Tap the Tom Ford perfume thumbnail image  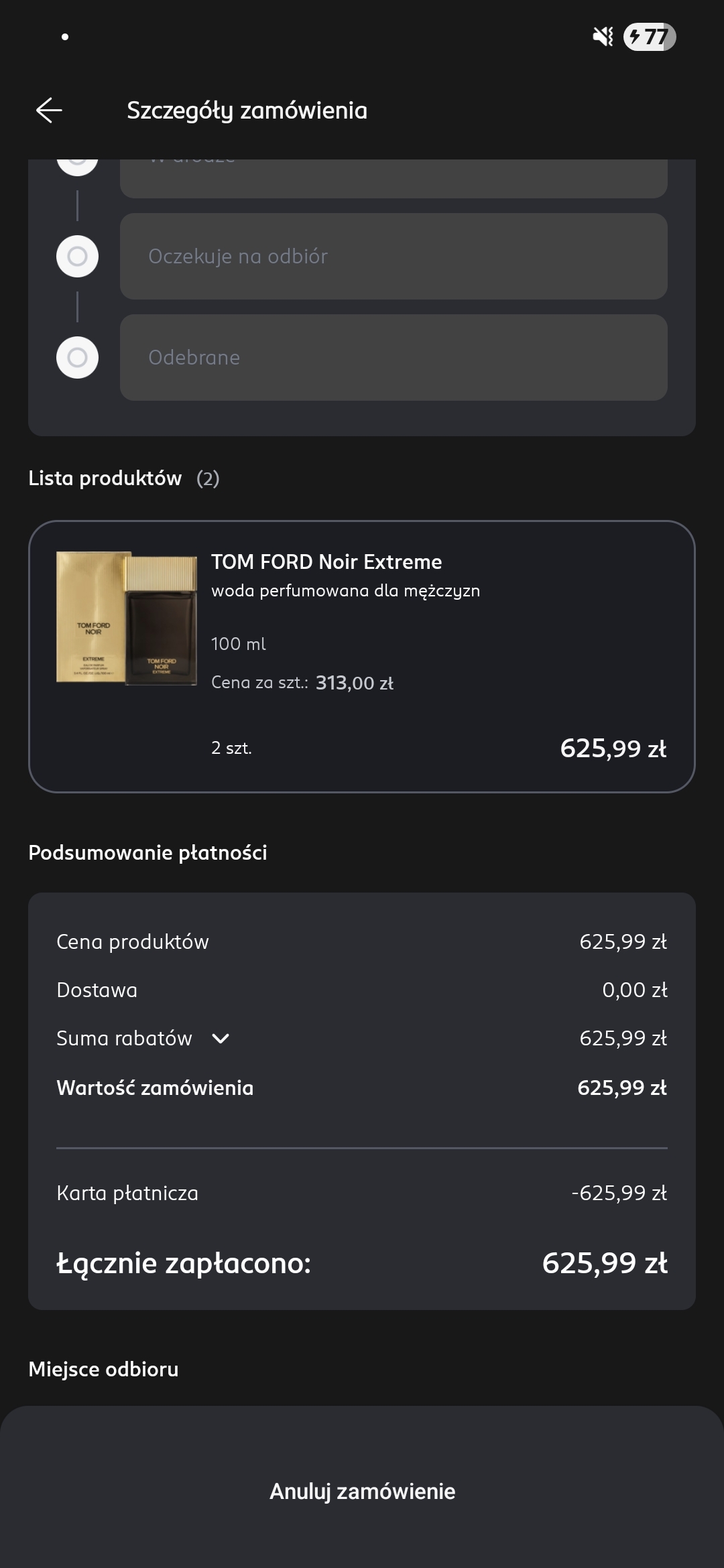click(127, 618)
